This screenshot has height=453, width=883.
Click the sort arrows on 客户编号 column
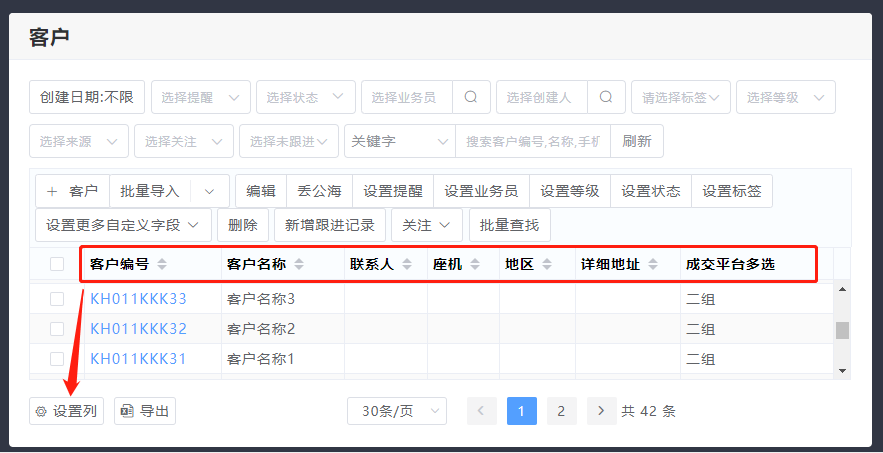[x=162, y=265]
